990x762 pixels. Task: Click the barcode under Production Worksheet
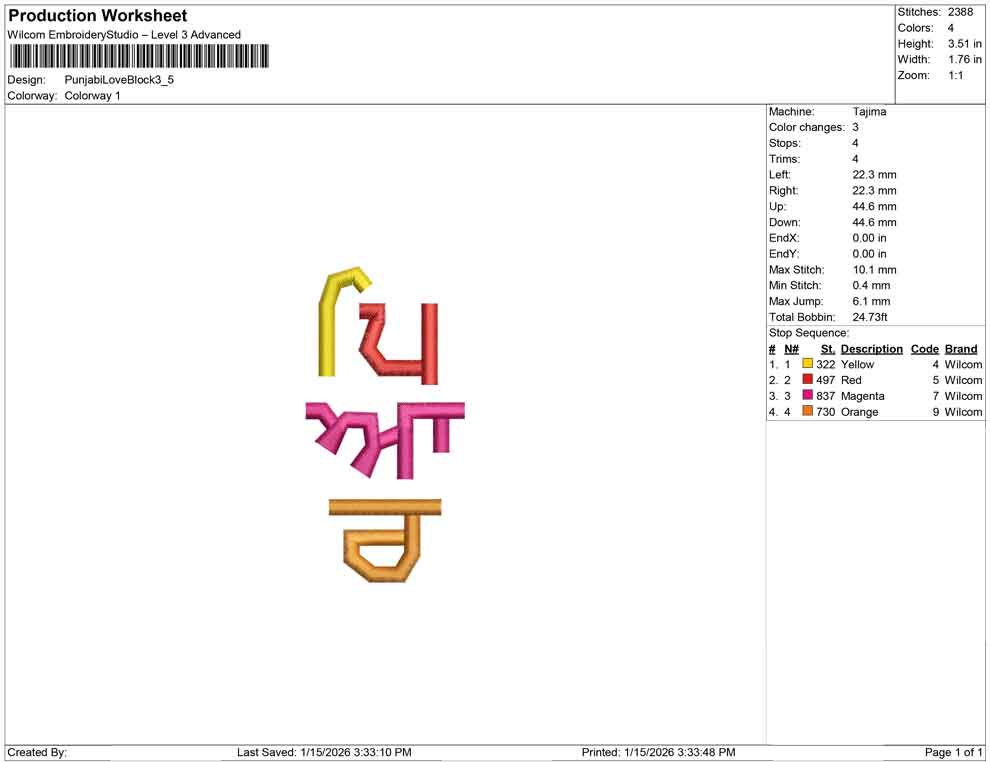pos(140,57)
